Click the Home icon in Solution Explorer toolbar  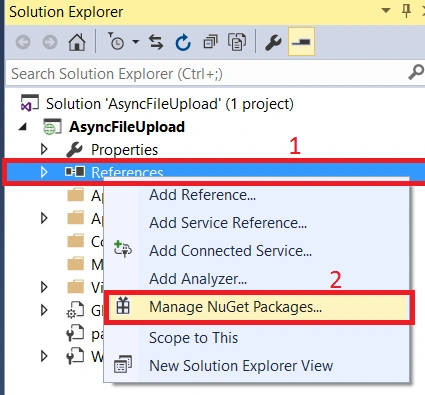click(x=77, y=42)
